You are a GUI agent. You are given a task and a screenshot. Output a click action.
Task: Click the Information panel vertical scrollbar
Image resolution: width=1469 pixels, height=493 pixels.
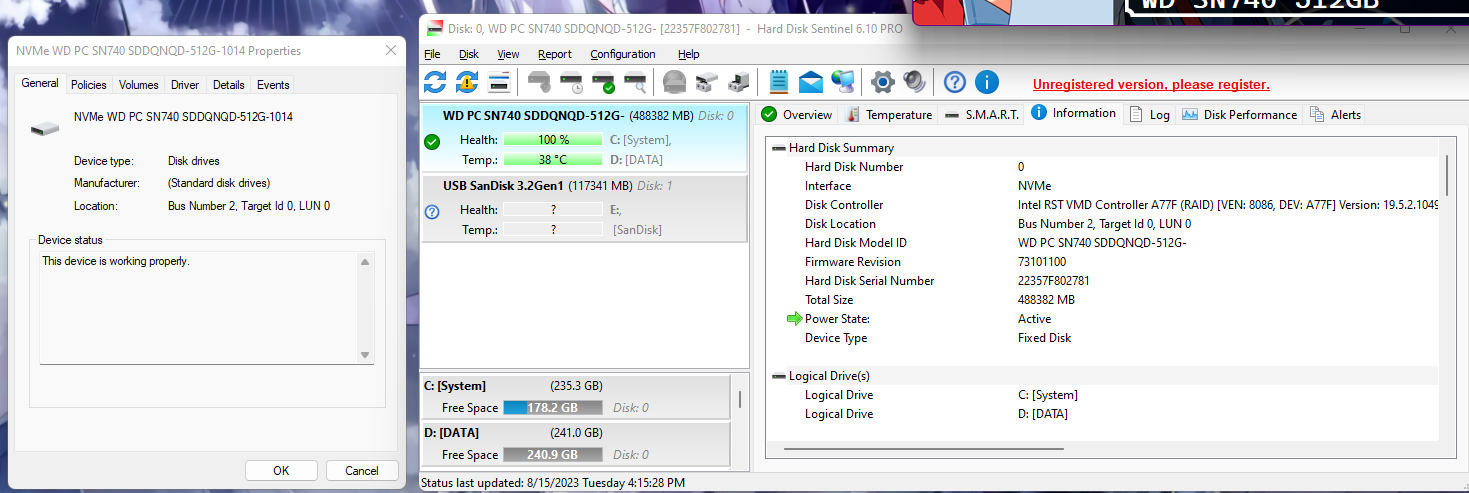pos(1447,176)
